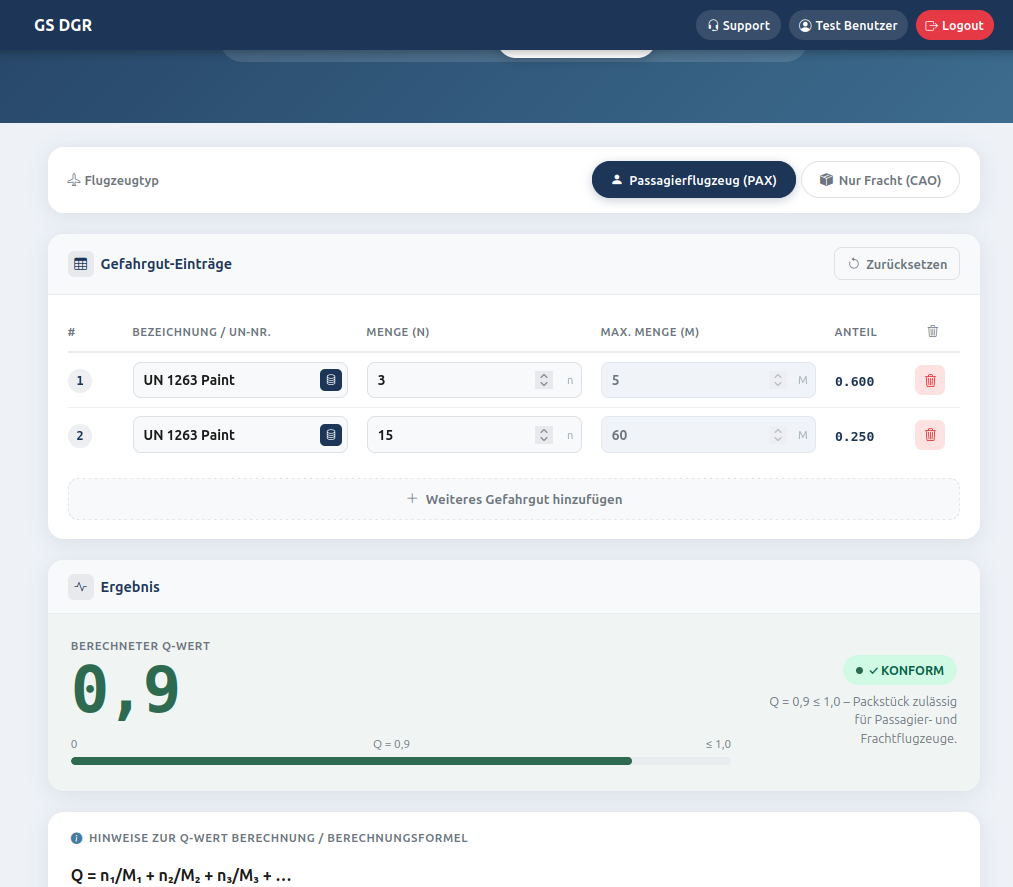
Task: Click the pulse icon beside Ergebnis
Action: [x=81, y=587]
